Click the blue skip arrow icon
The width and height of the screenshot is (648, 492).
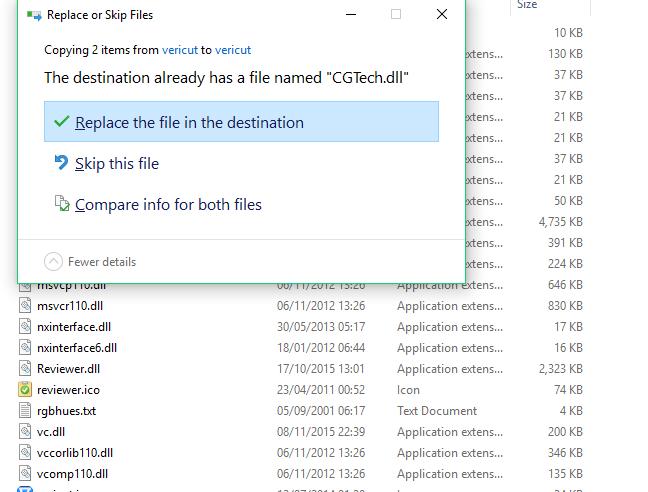point(61,162)
